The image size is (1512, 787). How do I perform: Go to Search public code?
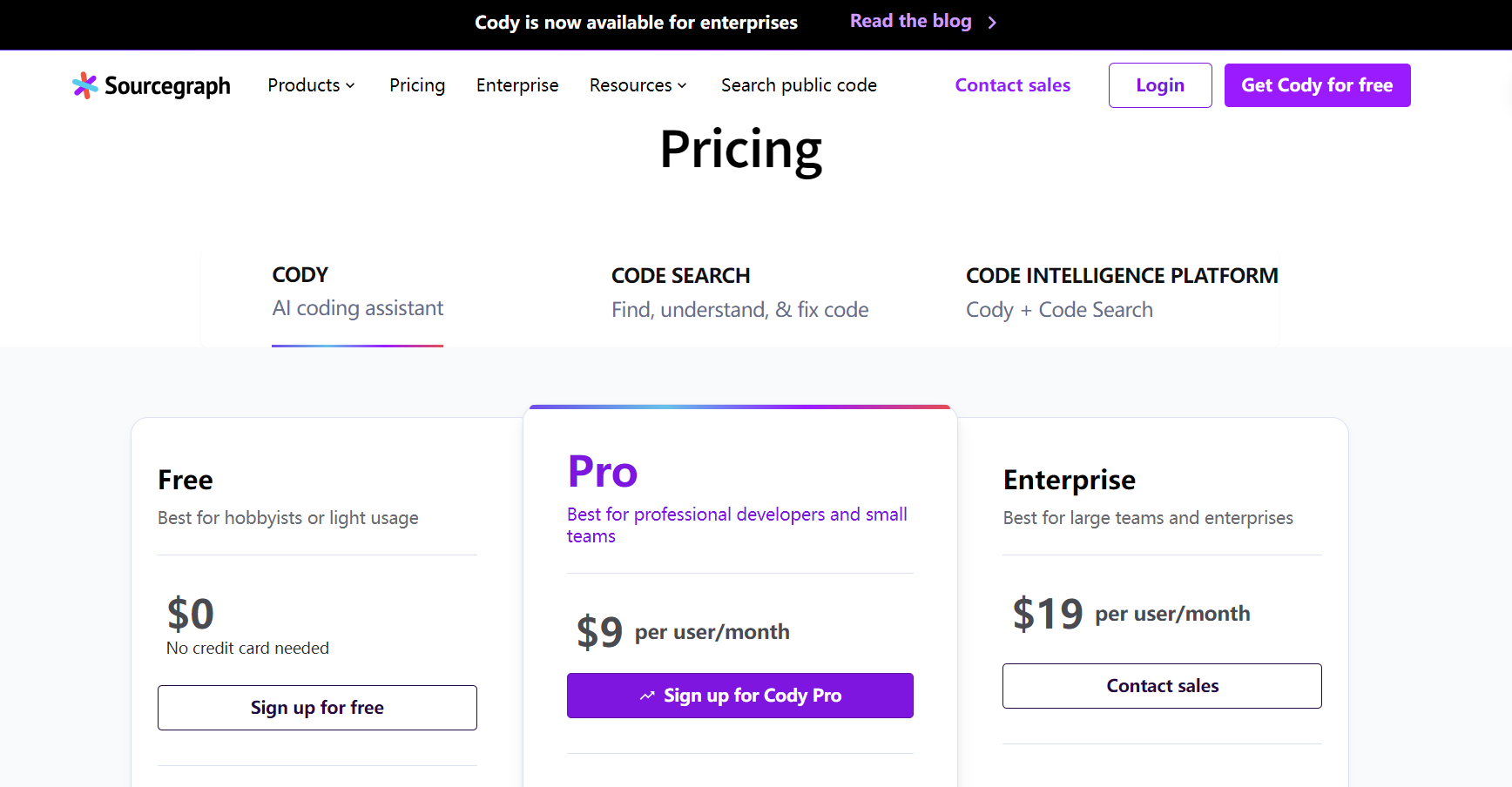(x=799, y=85)
